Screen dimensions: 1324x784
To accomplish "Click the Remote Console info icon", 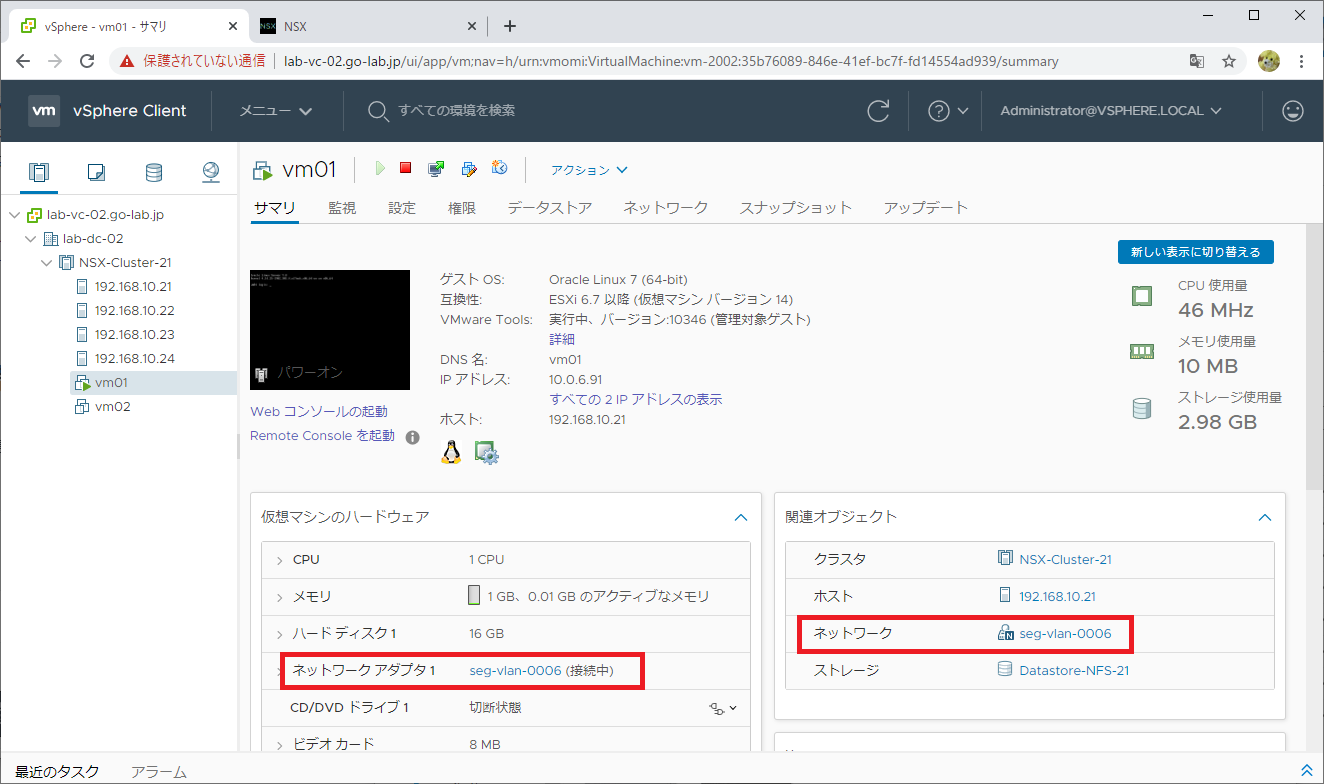I will point(412,437).
